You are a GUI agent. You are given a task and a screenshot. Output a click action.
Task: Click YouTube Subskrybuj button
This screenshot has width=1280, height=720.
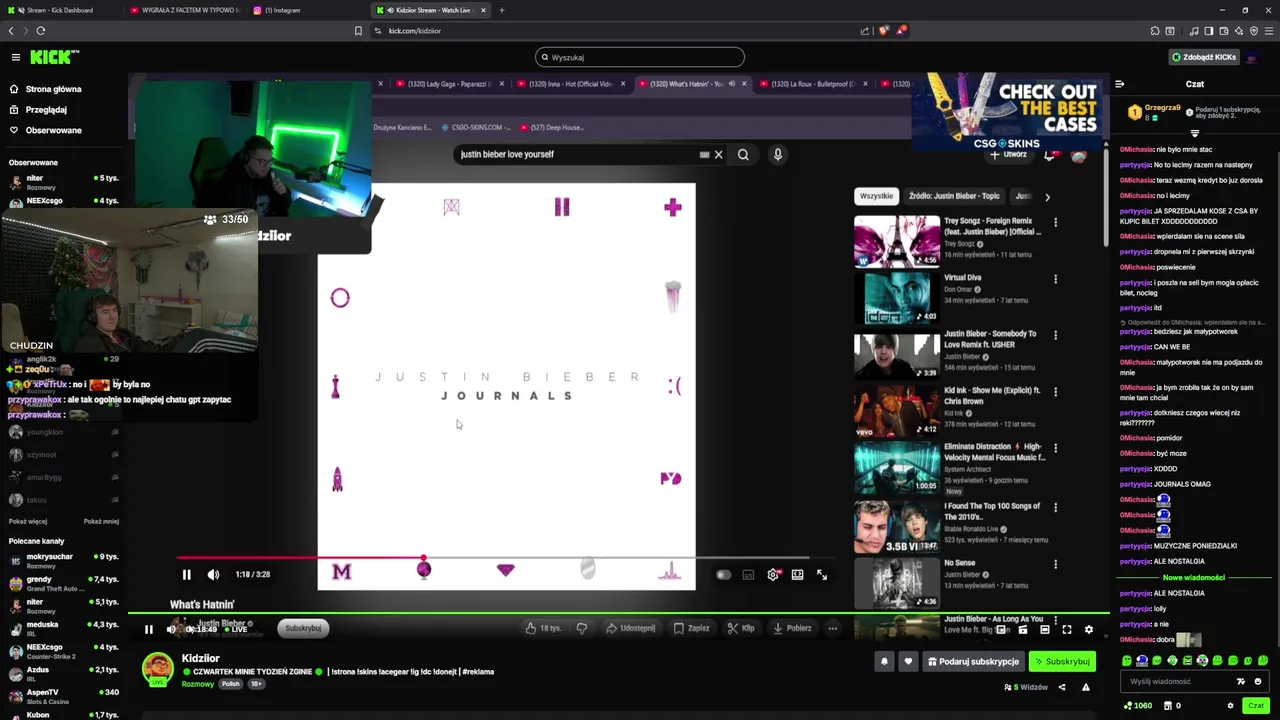[x=303, y=628]
